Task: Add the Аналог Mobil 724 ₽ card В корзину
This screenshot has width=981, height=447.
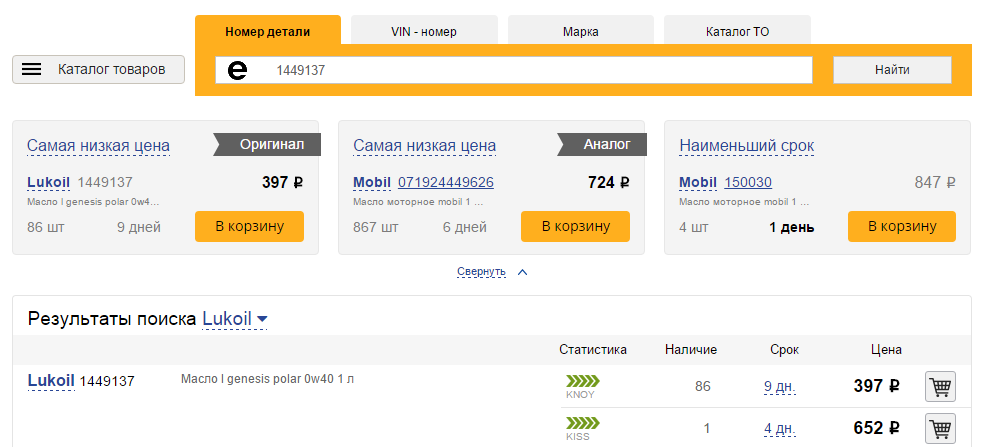Action: [x=576, y=227]
